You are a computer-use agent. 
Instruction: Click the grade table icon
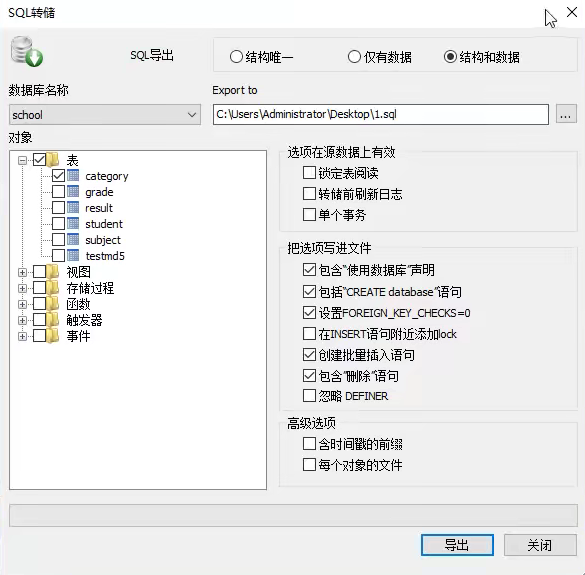pyautogui.click(x=73, y=191)
